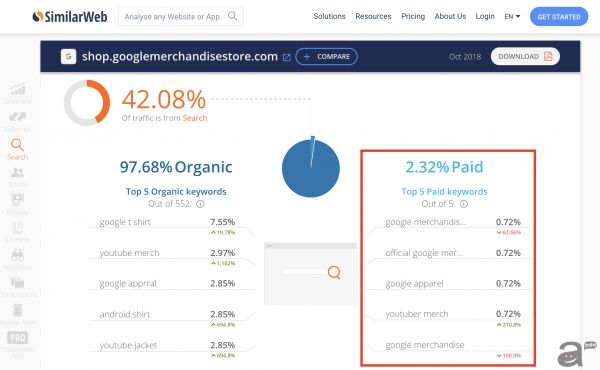The image size is (600, 370).
Task: Open the site in a new tab via external link icon
Action: 287,57
